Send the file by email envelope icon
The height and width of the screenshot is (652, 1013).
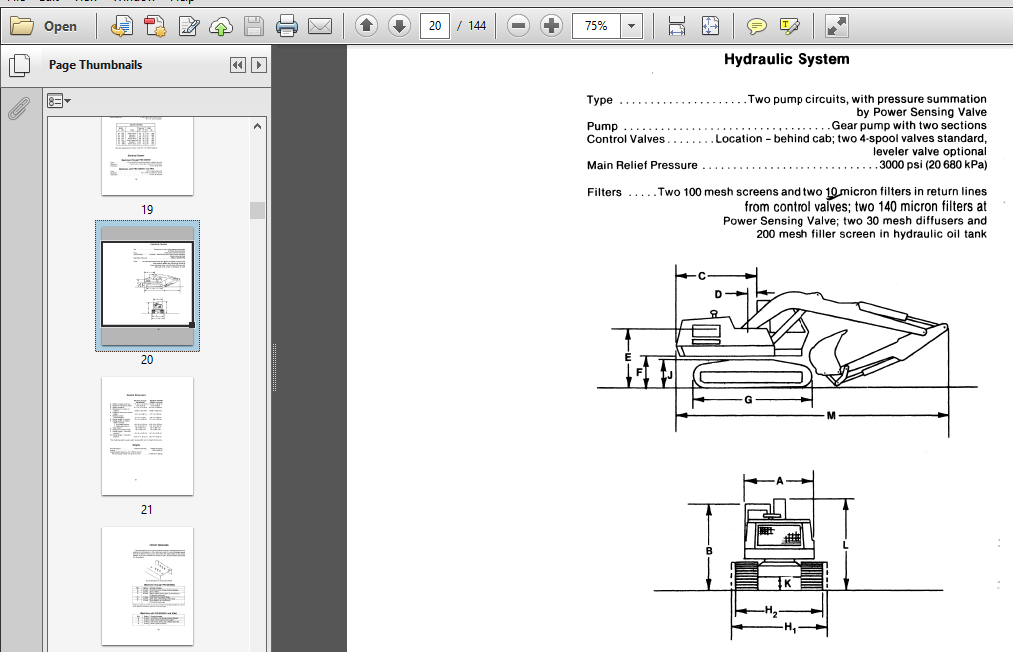click(x=320, y=26)
